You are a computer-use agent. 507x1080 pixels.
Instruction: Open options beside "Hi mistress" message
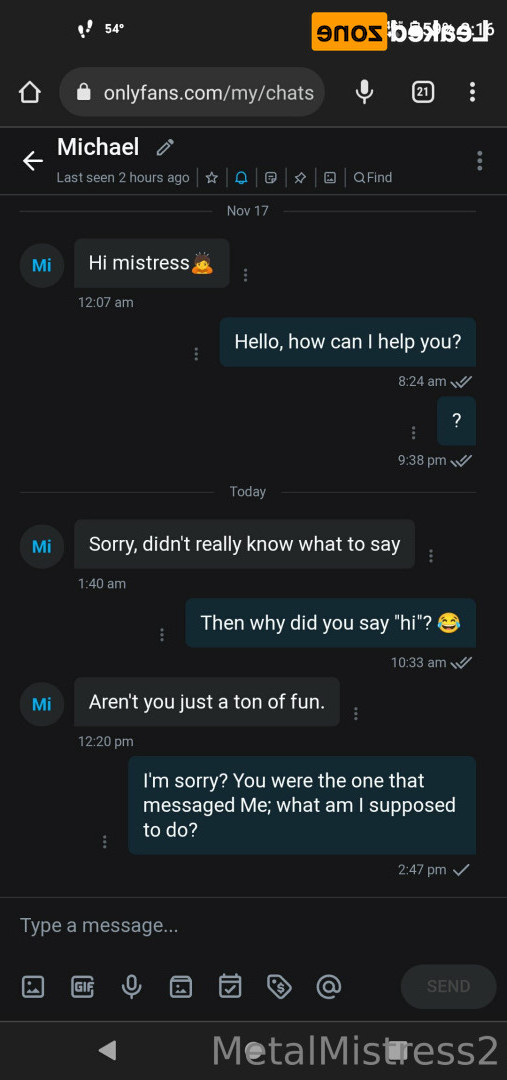(x=245, y=275)
